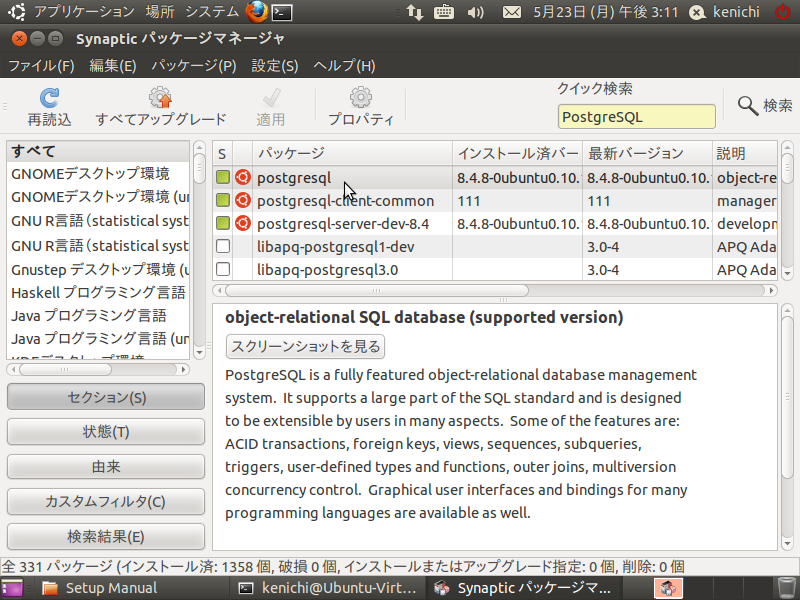This screenshot has height=600, width=800.
Task: Open the 設定(S) menu
Action: click(275, 66)
